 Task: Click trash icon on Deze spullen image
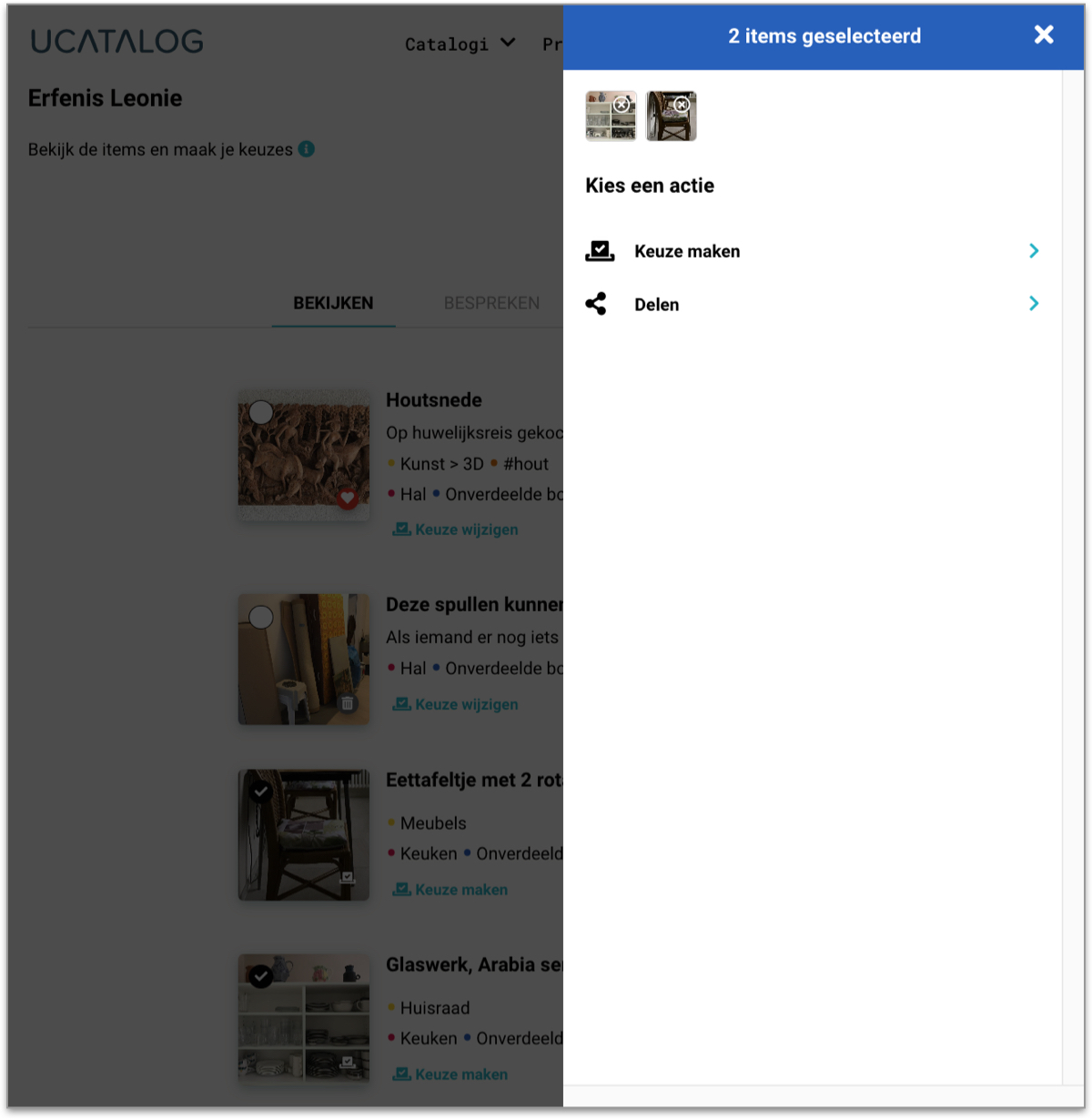click(347, 702)
